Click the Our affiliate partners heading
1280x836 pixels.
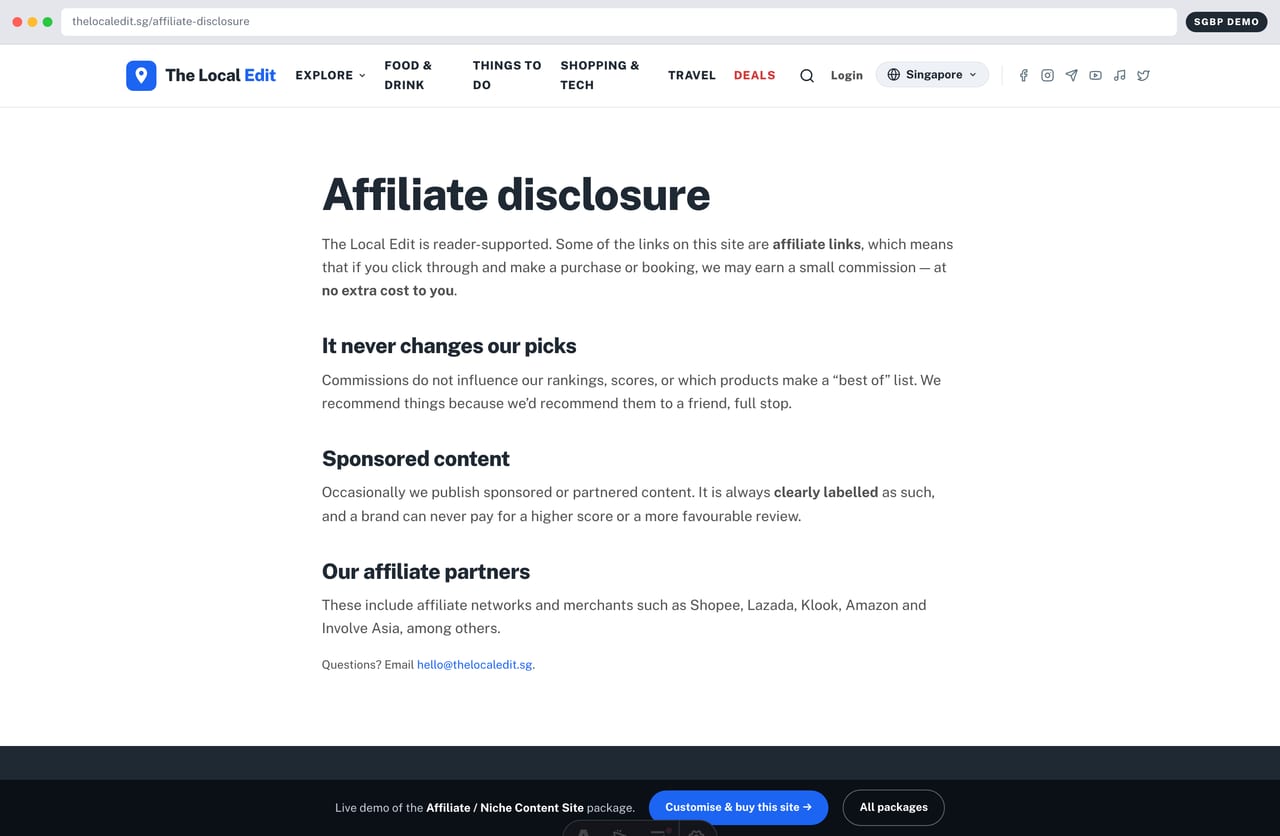426,572
